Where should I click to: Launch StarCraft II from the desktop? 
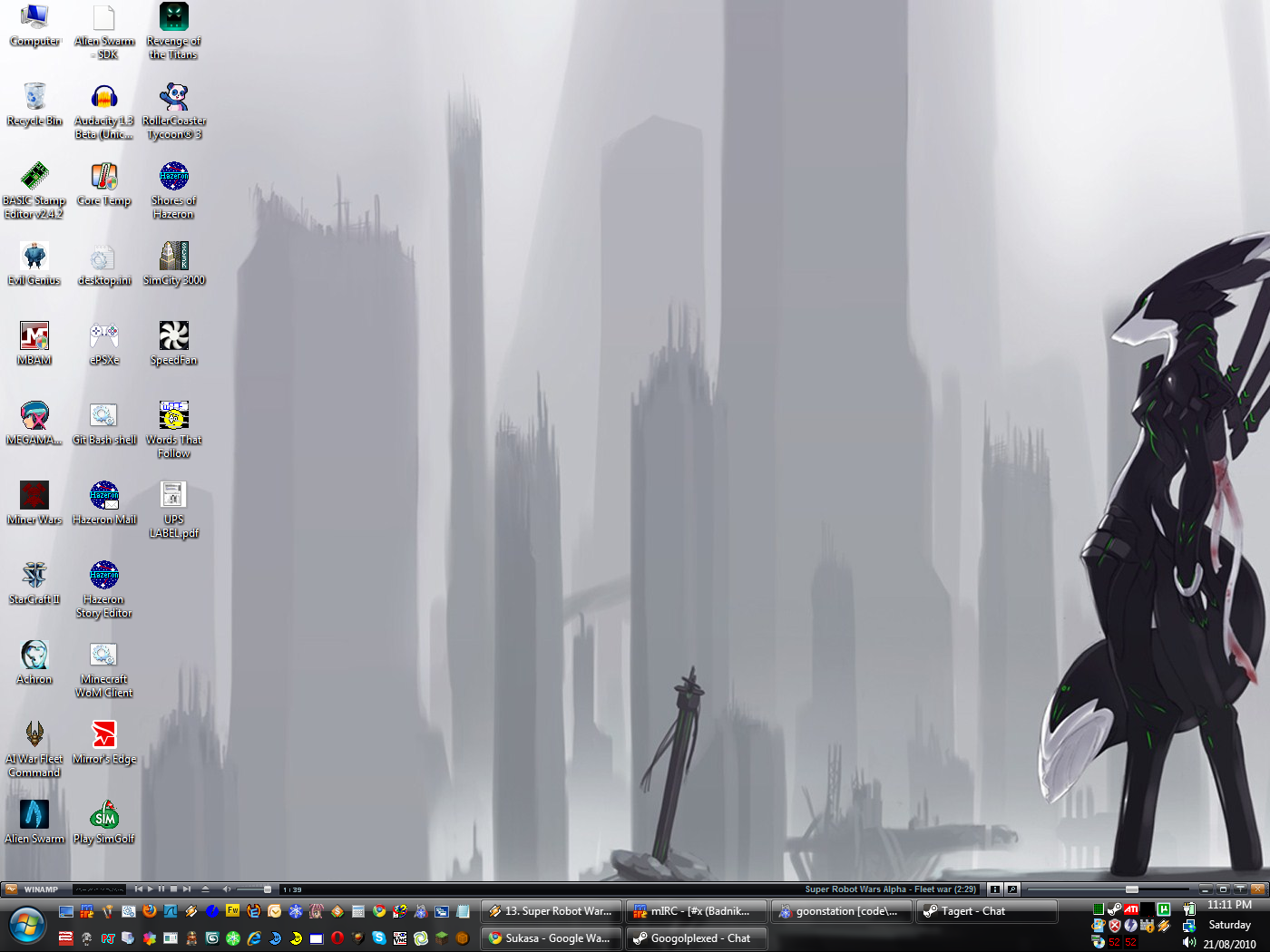click(34, 584)
